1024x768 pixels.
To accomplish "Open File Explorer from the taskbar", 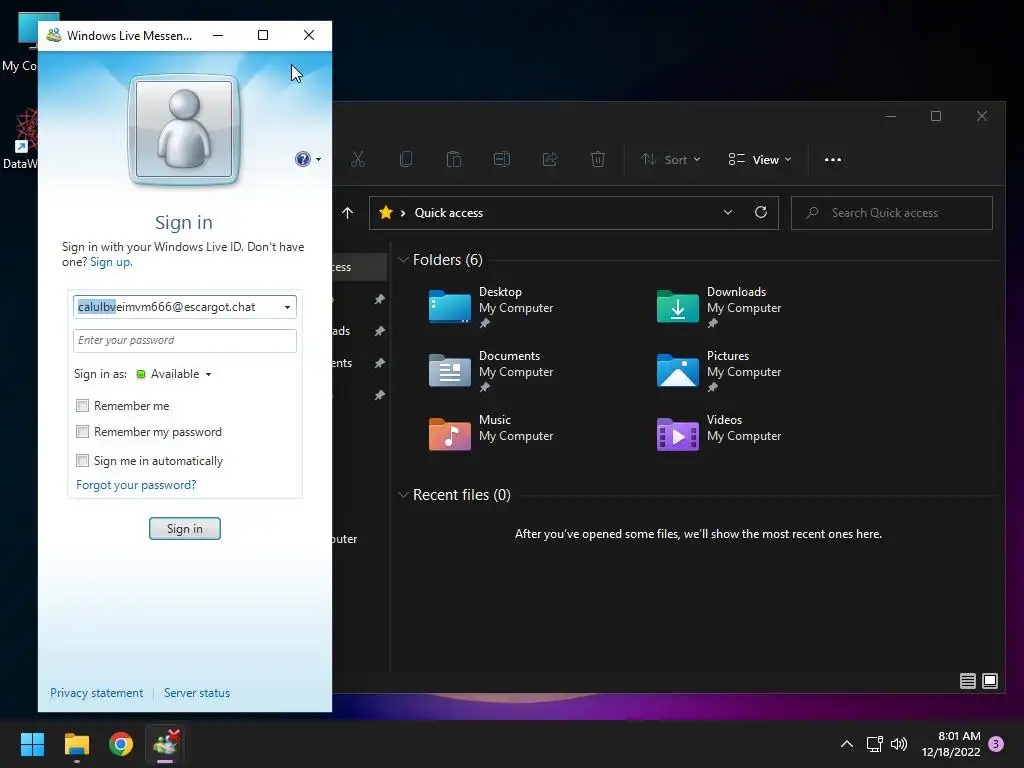I will (76, 744).
